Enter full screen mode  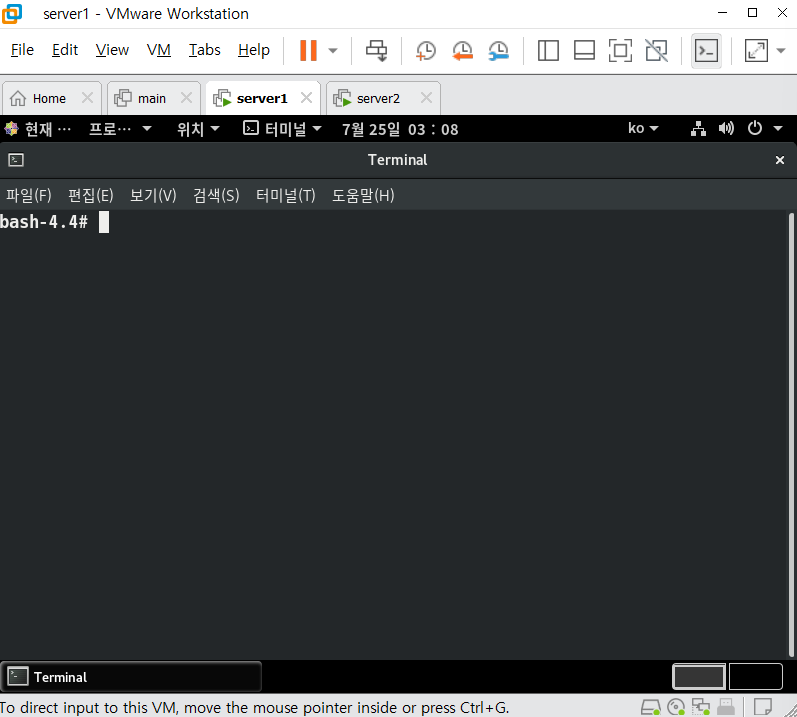[x=620, y=50]
